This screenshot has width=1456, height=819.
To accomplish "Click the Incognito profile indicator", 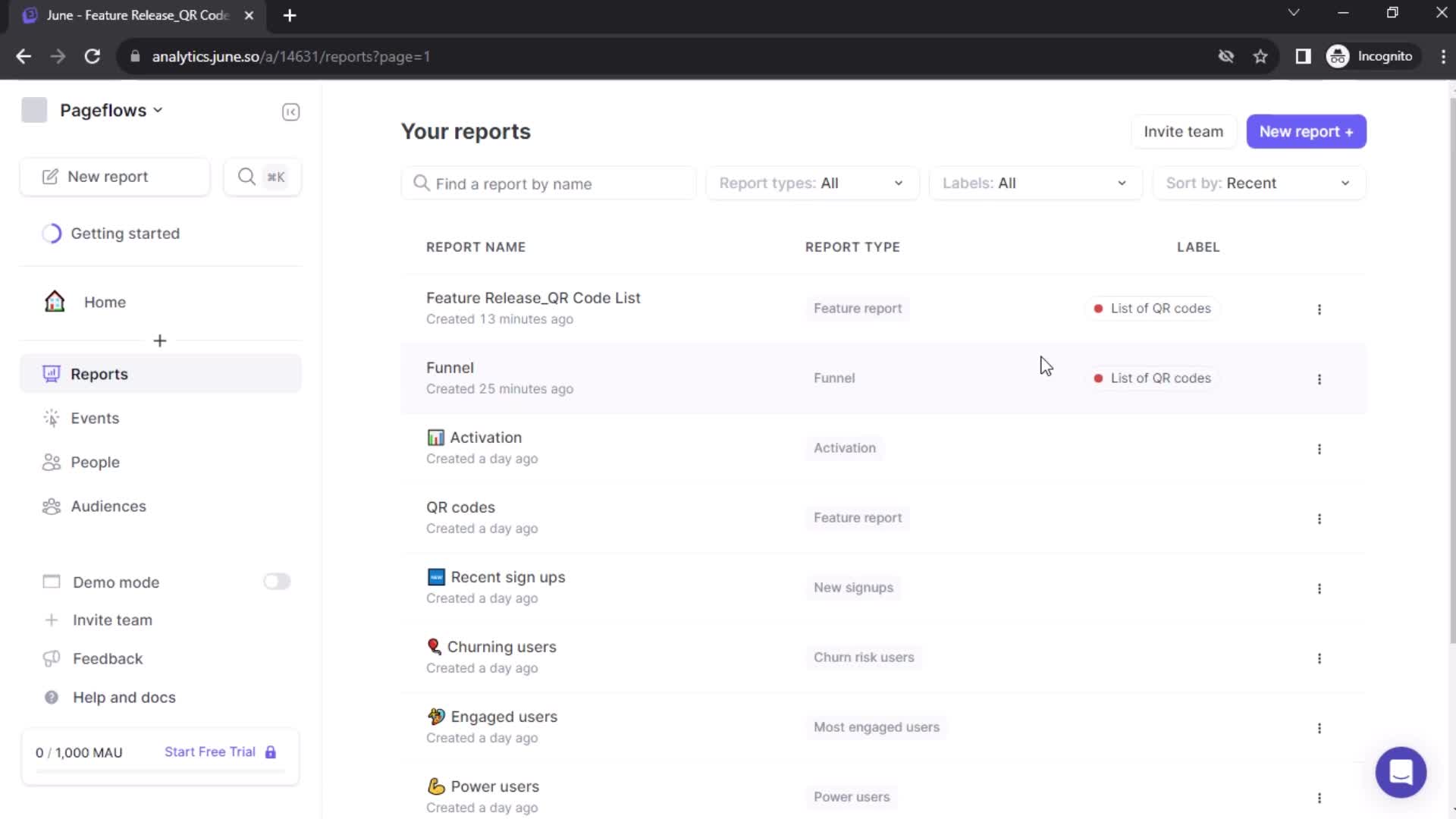I will pyautogui.click(x=1370, y=56).
